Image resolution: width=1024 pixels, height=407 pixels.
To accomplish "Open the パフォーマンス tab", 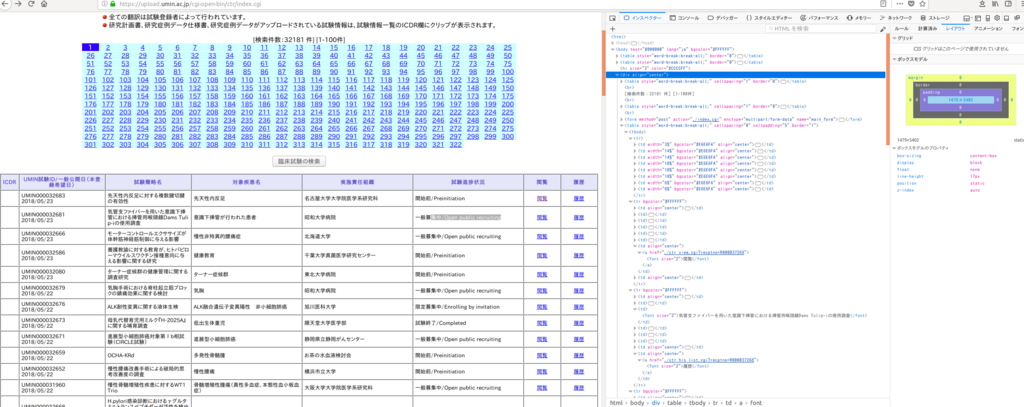I will [x=822, y=18].
